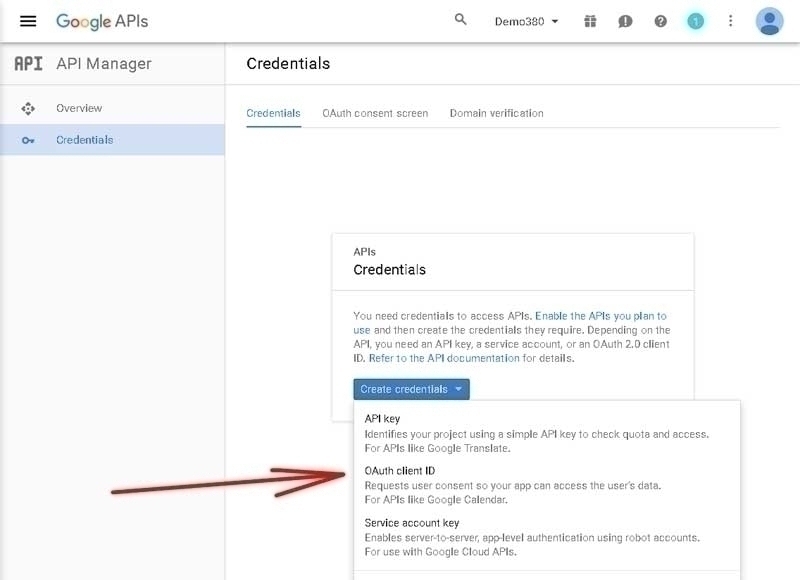Viewport: 800px width, 580px height.
Task: Open the Demo380 project selector dropdown
Action: coord(526,21)
